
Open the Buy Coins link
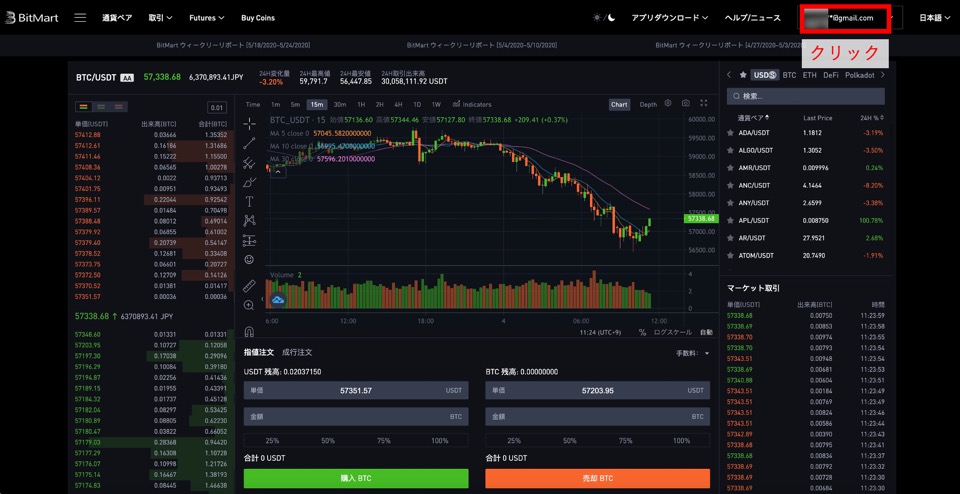click(258, 18)
